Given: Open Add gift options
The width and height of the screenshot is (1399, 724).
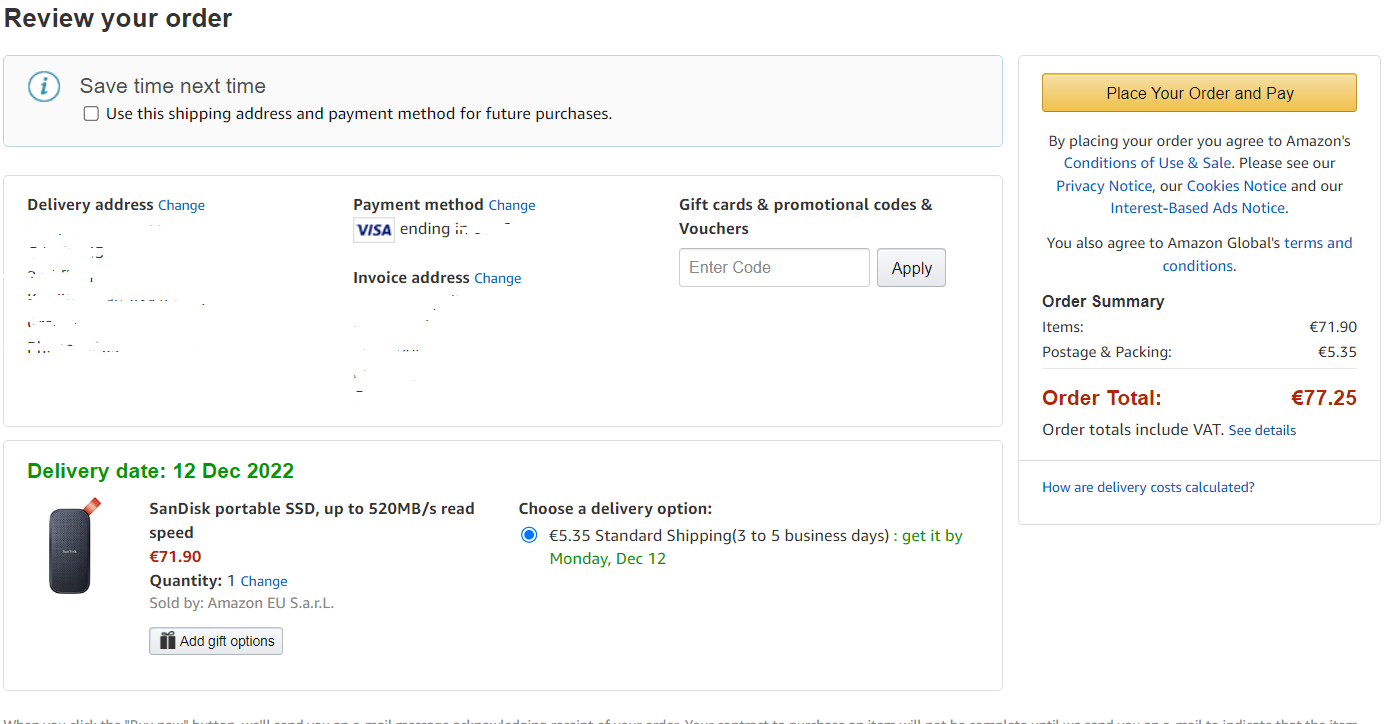Looking at the screenshot, I should coord(216,641).
